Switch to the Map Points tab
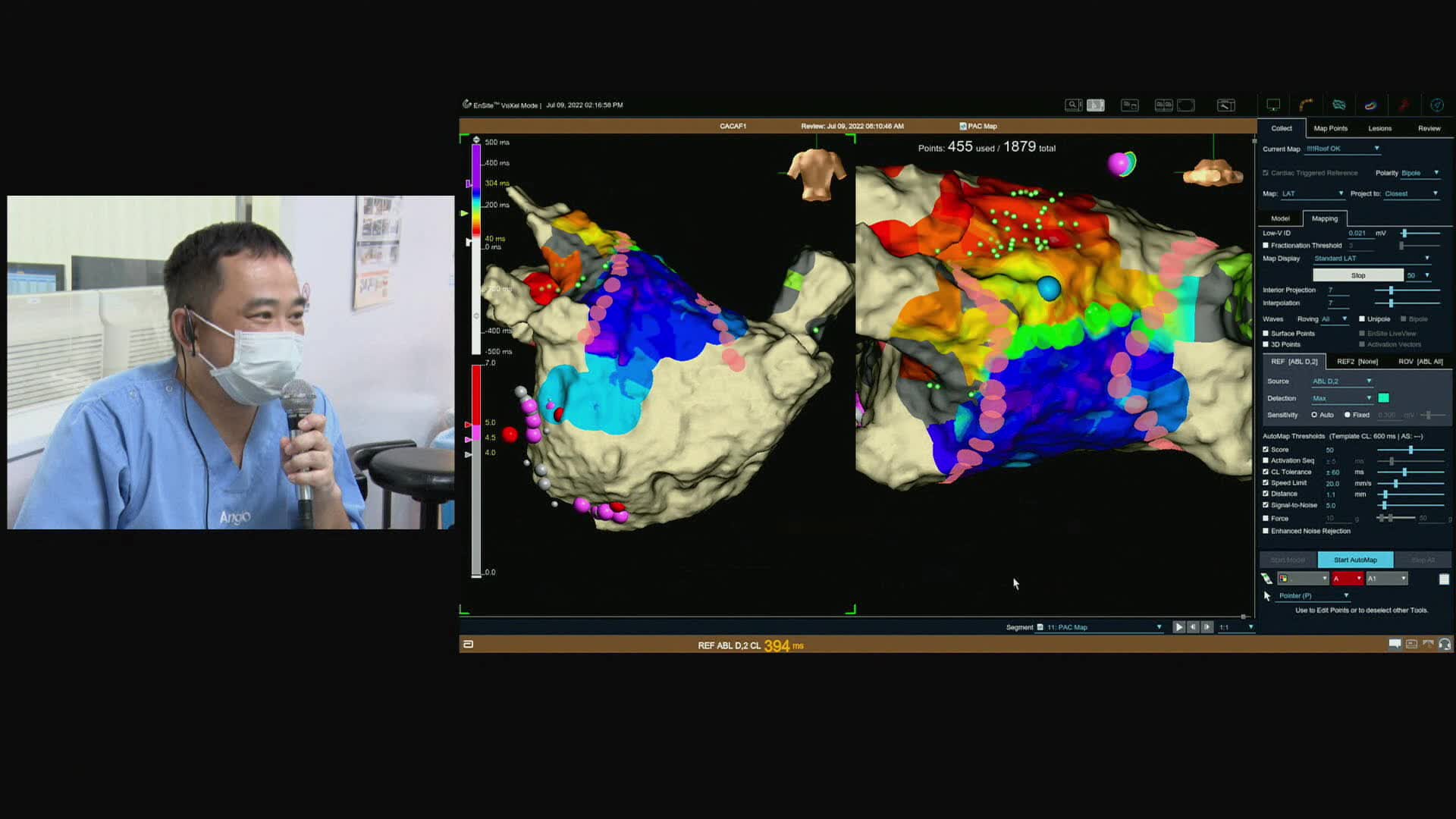The width and height of the screenshot is (1456, 819). [x=1330, y=128]
